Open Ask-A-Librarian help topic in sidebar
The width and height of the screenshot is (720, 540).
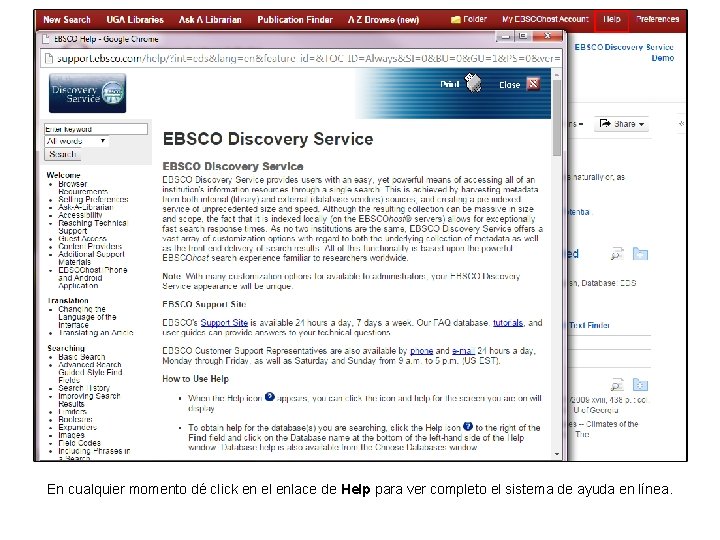click(x=85, y=208)
